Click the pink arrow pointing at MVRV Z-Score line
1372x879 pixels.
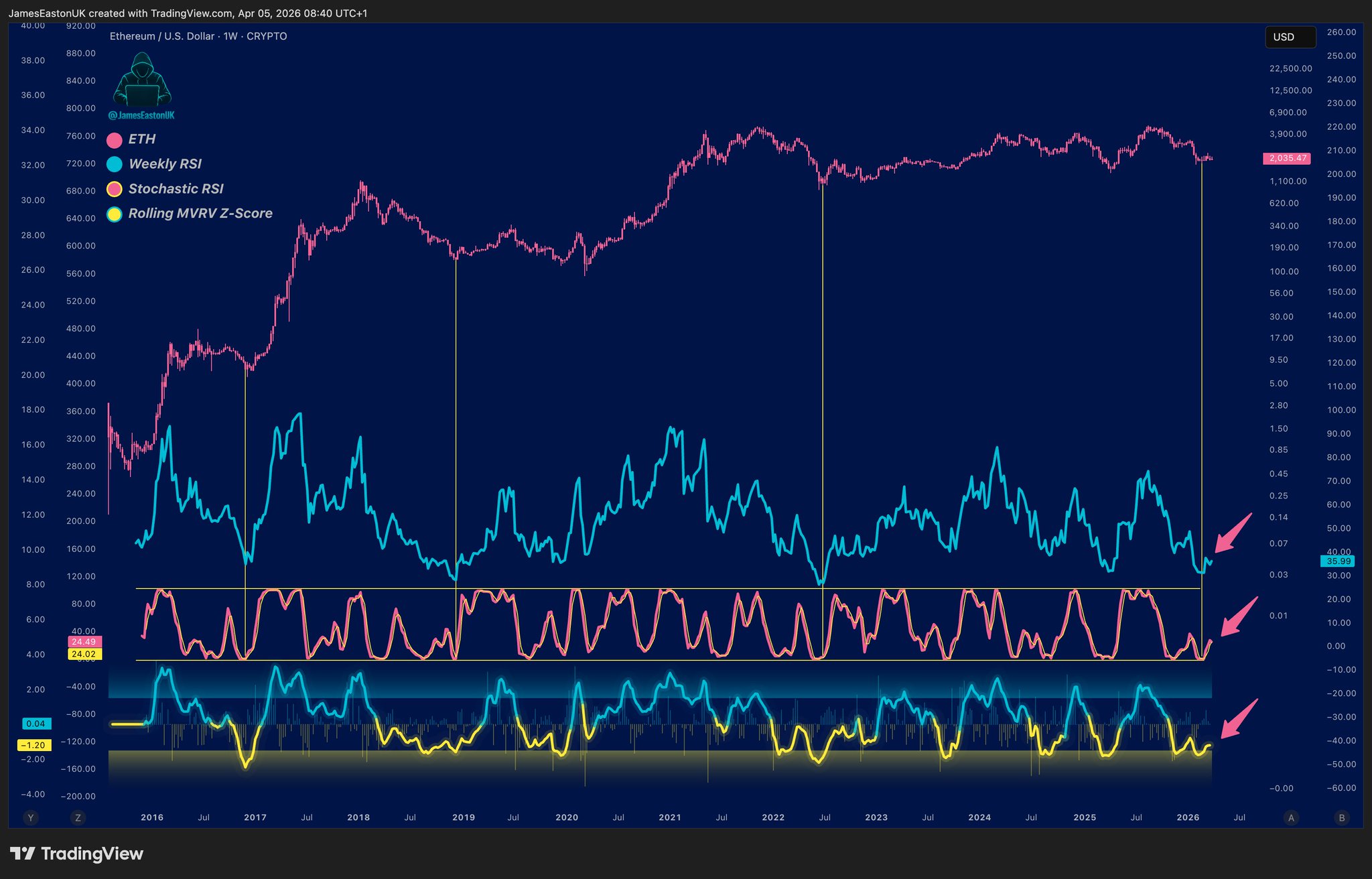[1239, 718]
